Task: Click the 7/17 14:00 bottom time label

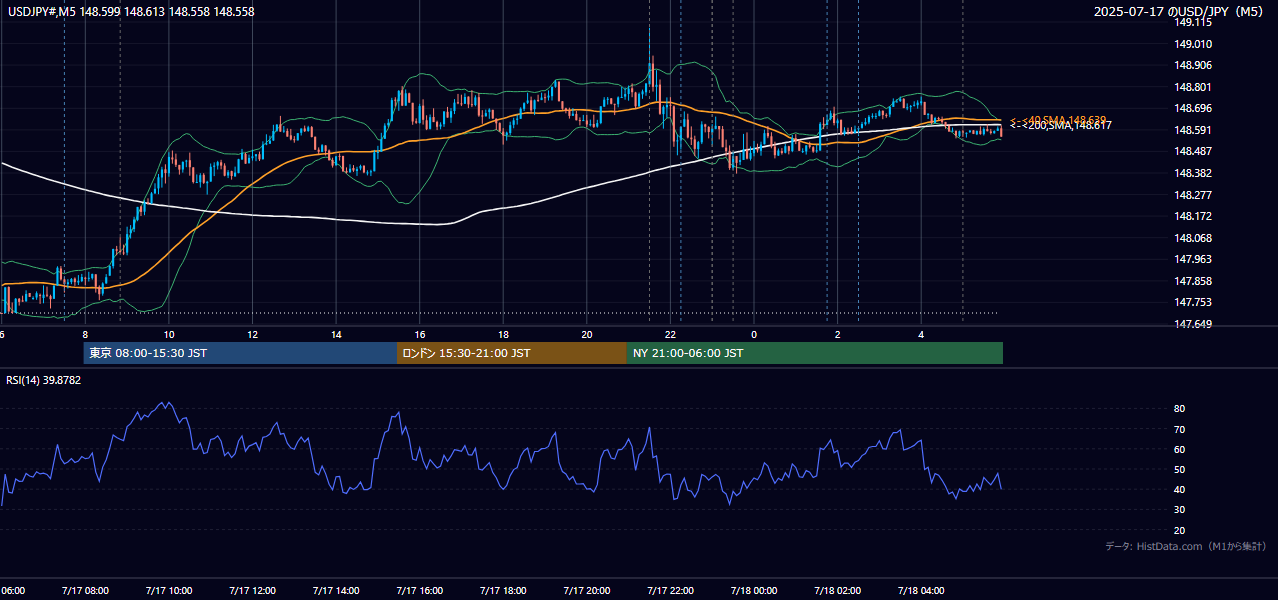Action: [335, 591]
